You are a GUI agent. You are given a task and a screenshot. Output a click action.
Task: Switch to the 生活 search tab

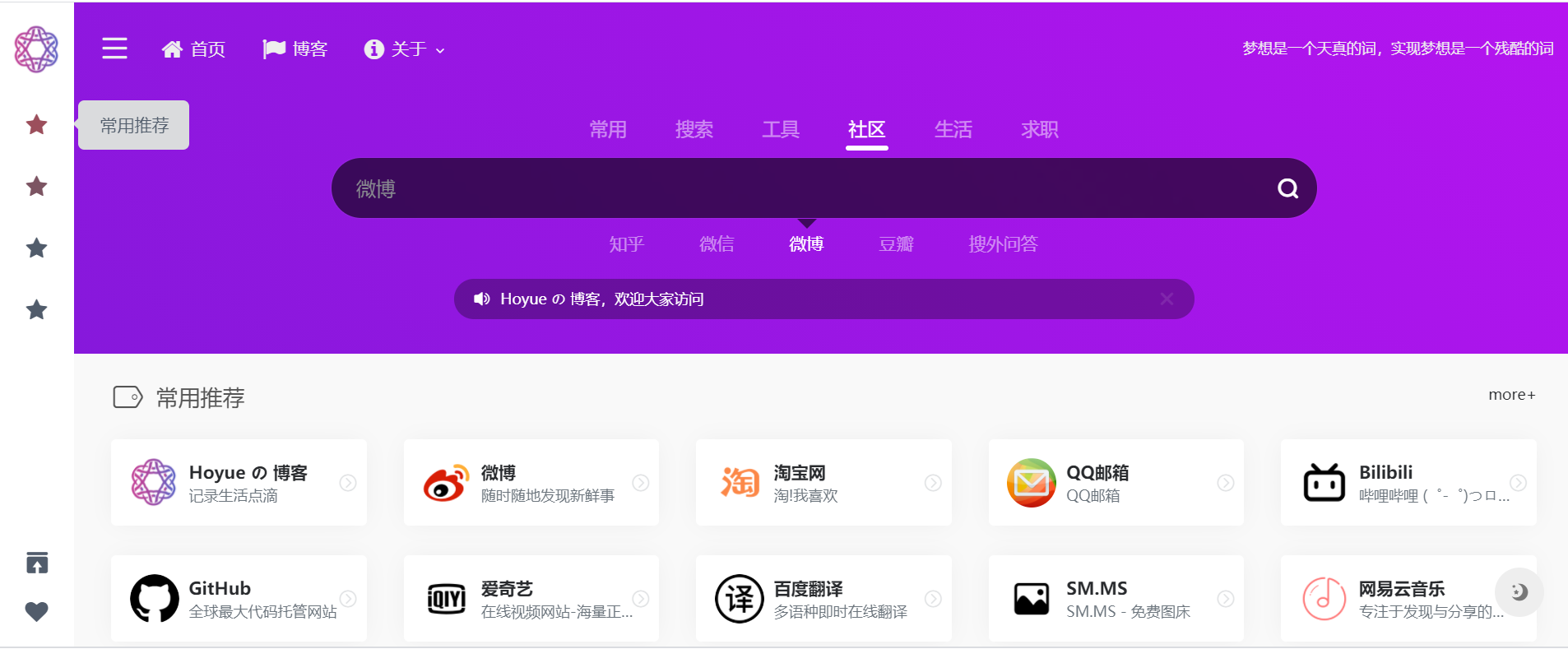[x=953, y=129]
